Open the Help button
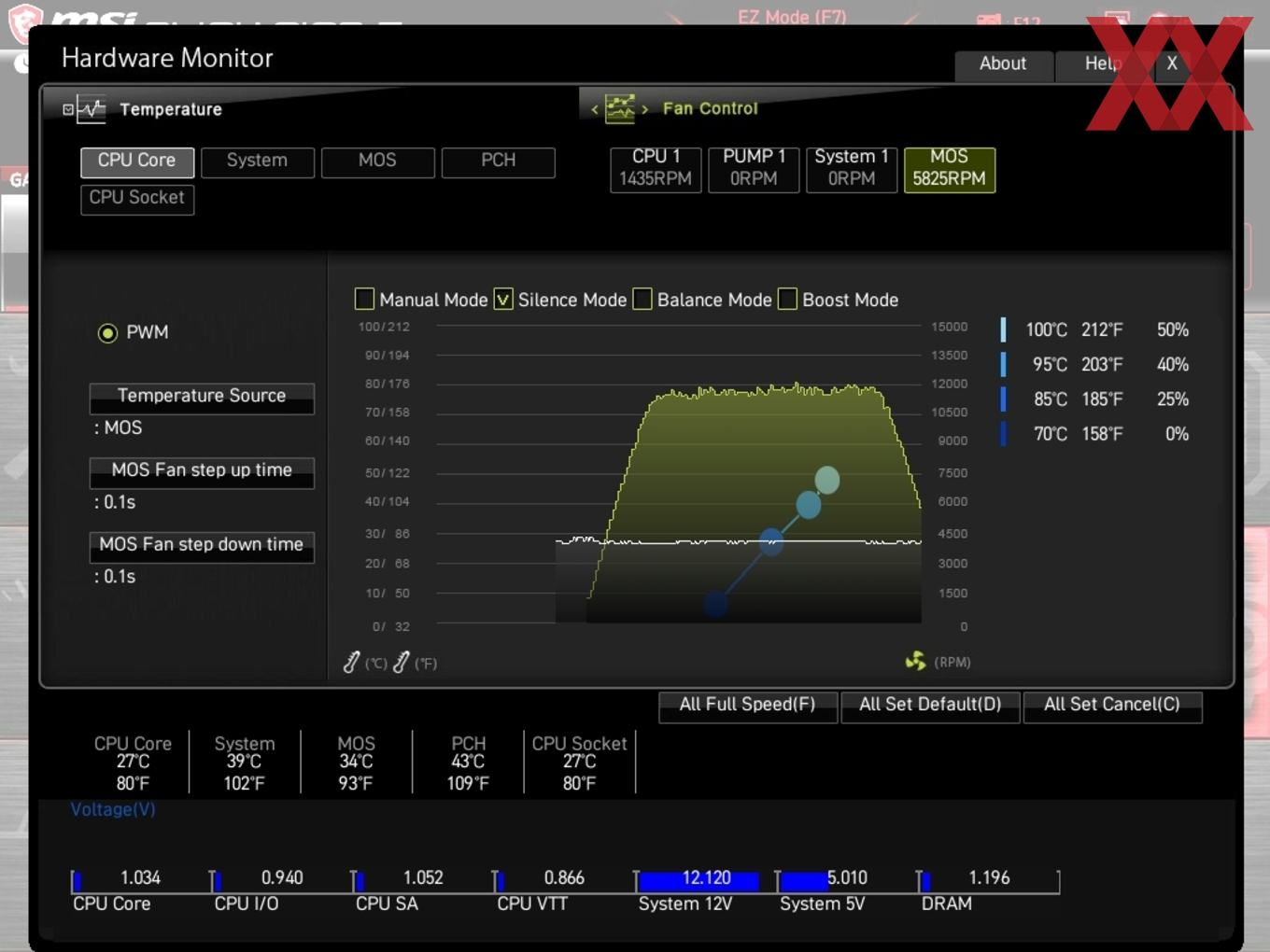Screen dimensions: 1270x952 (1103, 64)
